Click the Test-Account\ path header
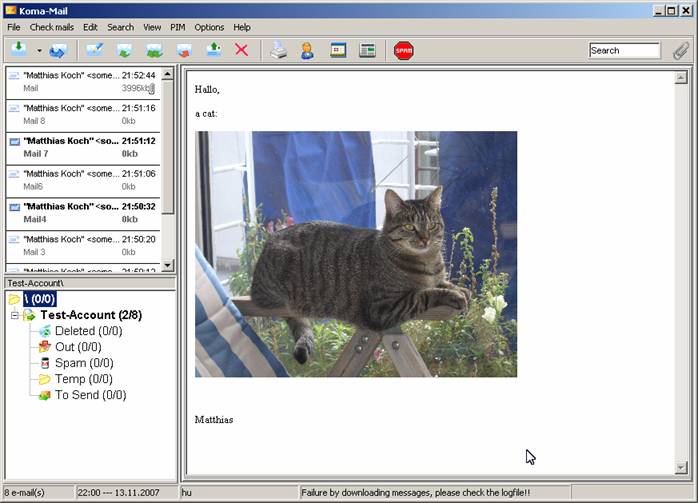 90,283
